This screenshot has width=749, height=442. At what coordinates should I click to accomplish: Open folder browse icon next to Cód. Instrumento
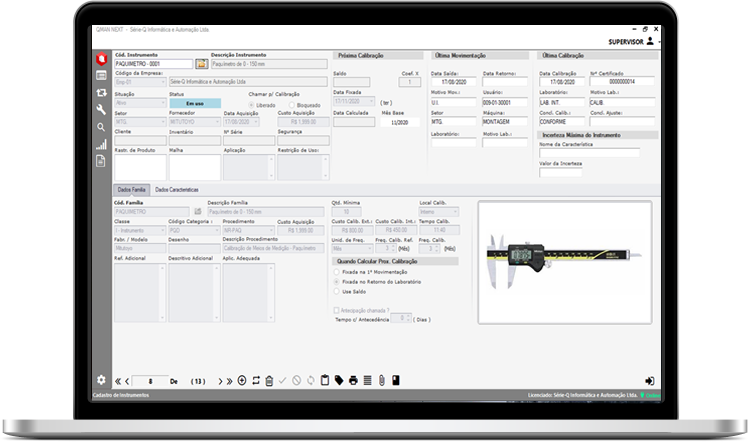coord(201,64)
